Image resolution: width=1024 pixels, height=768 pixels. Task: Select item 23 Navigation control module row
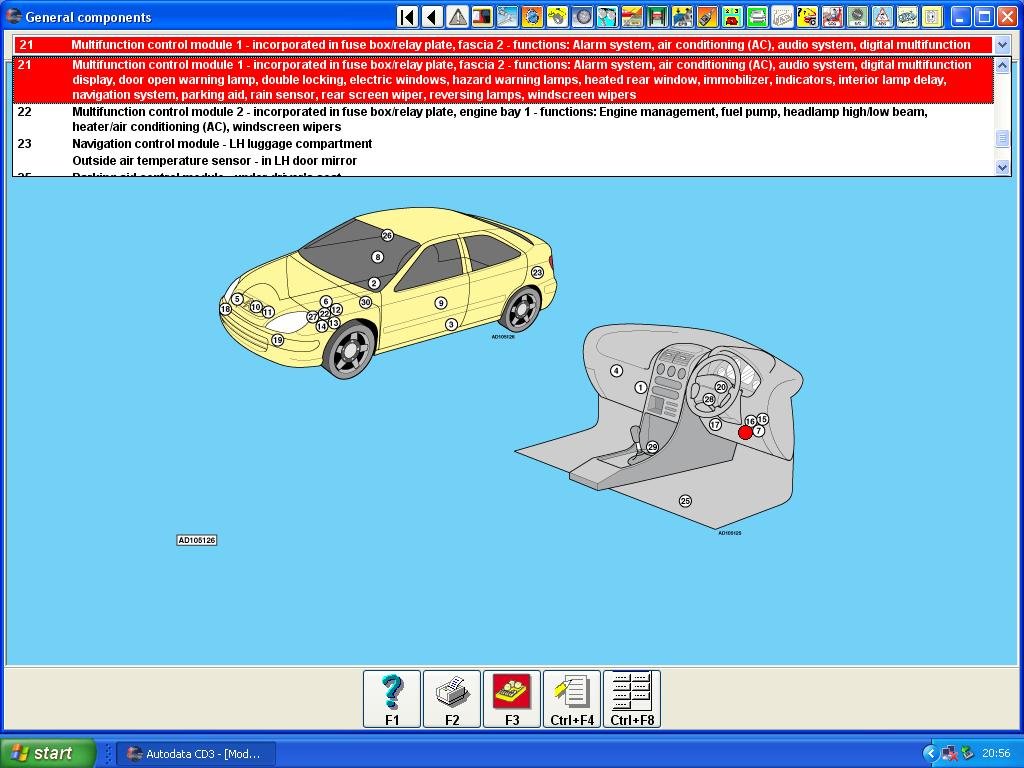503,144
